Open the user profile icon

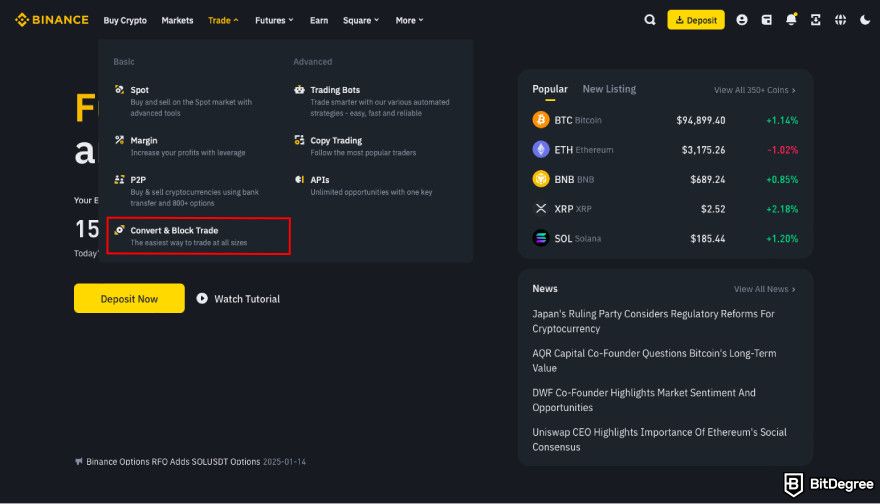(741, 20)
